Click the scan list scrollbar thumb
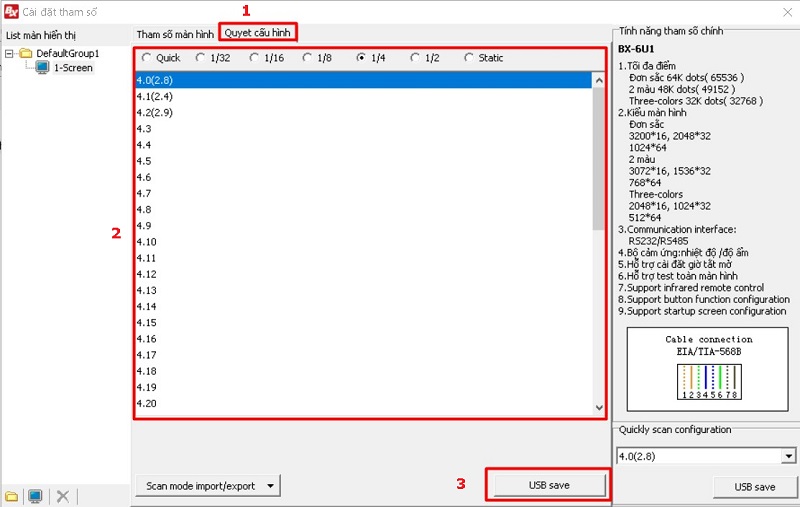Image resolution: width=800 pixels, height=507 pixels. (x=599, y=159)
